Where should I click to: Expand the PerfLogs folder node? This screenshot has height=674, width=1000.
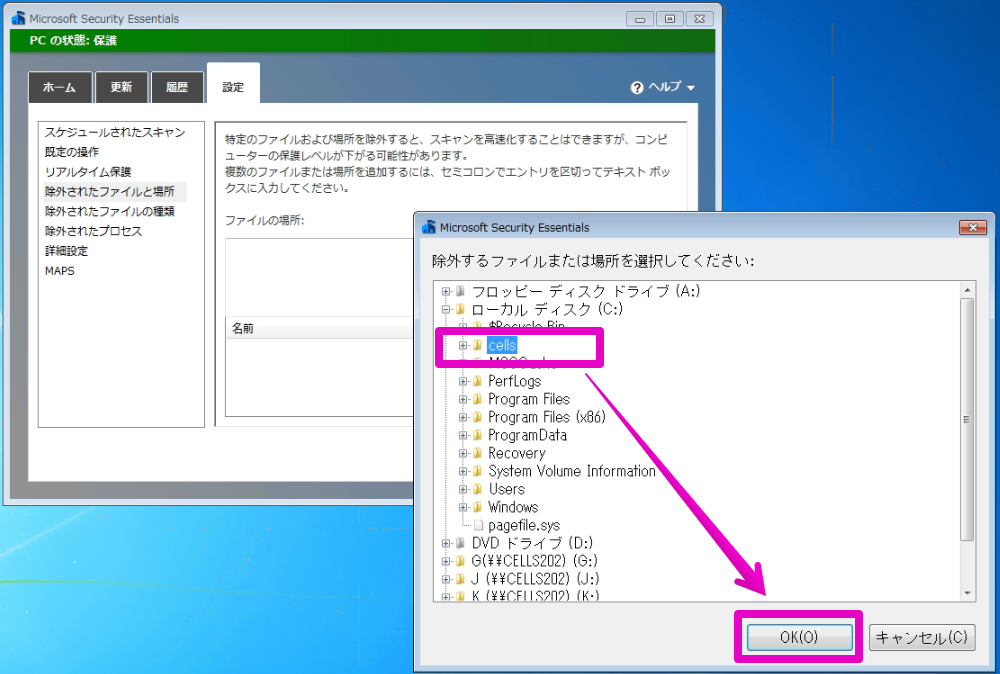pos(463,381)
